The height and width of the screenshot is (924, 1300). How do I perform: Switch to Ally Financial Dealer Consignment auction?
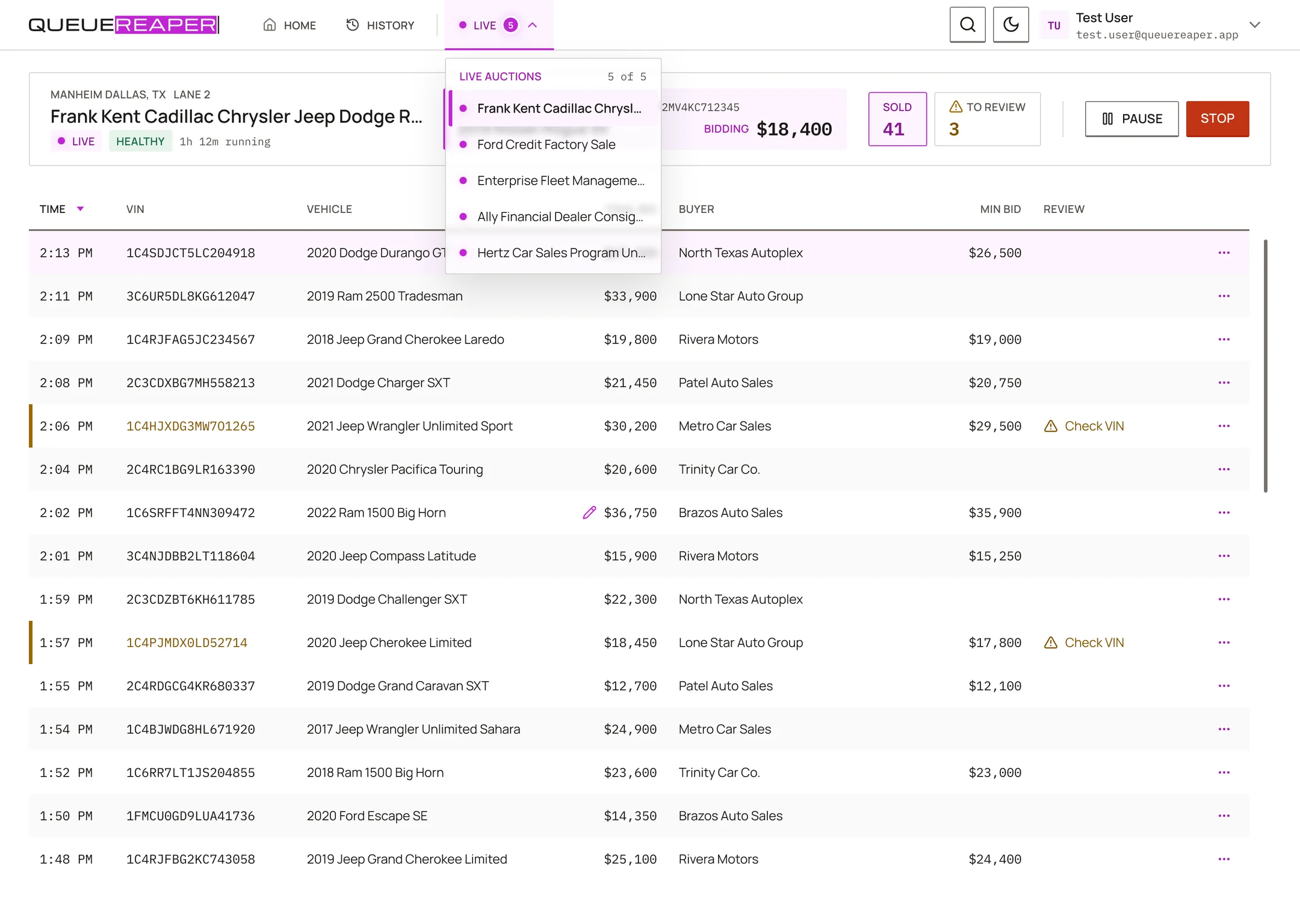coord(553,217)
